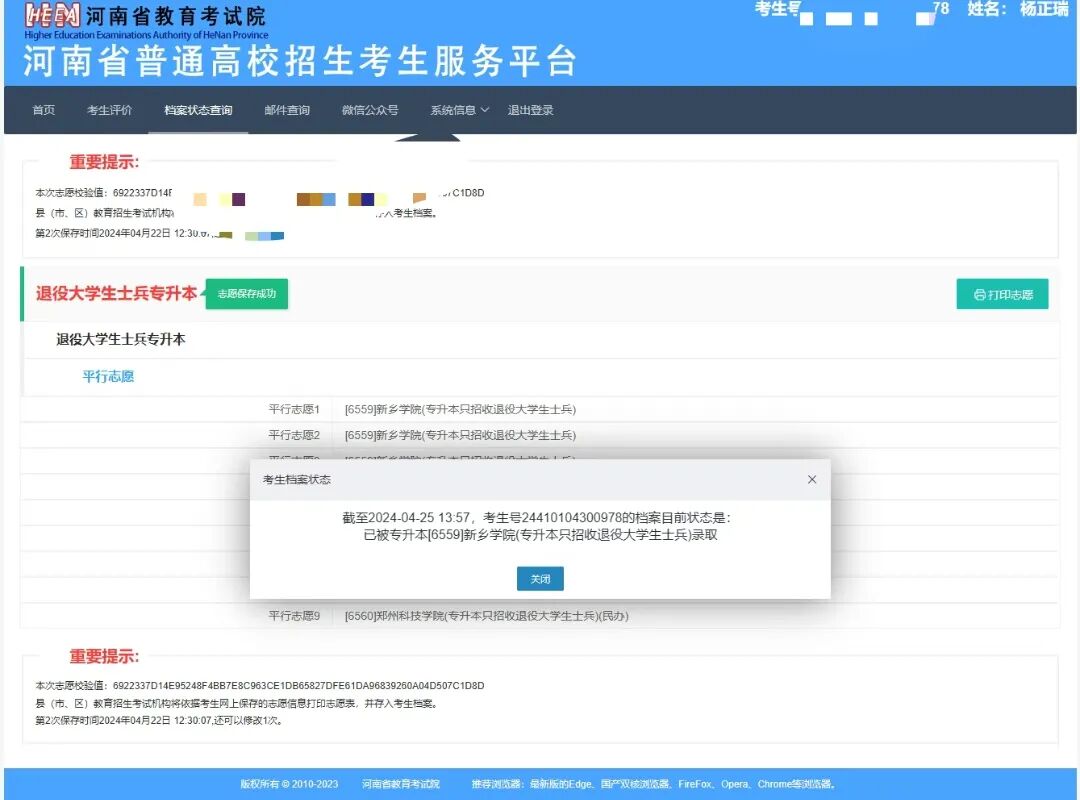Close the 考生档案状态 dialog with the X
This screenshot has width=1080, height=800.
(811, 480)
